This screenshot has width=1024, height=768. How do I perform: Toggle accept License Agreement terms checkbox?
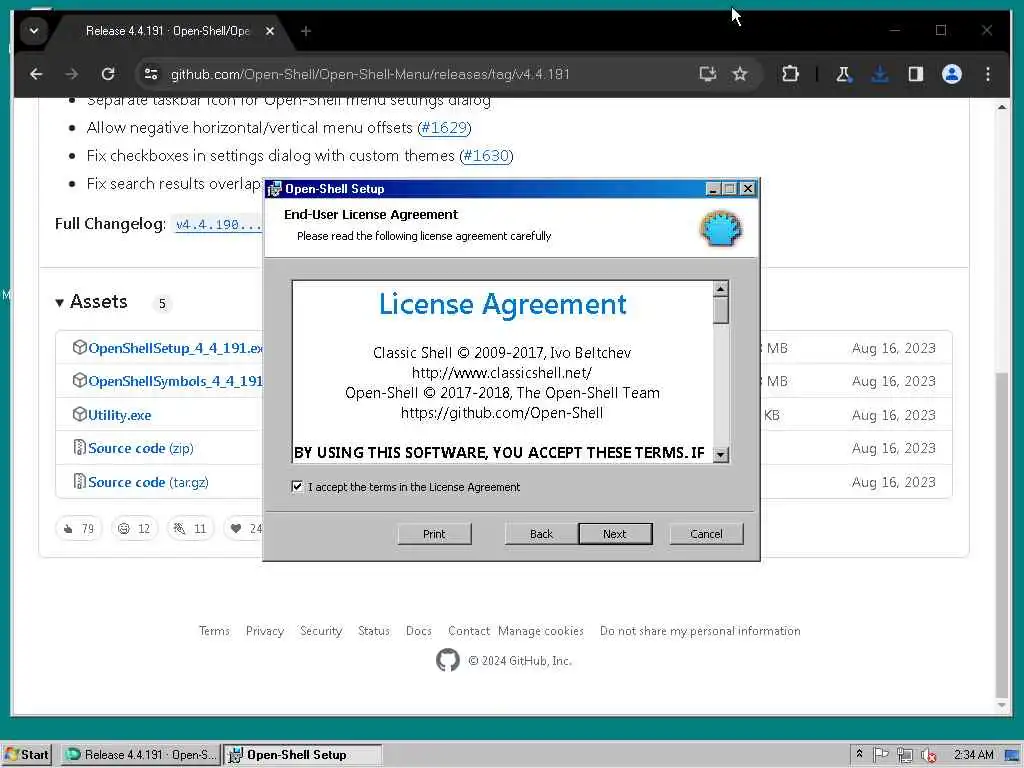(297, 487)
